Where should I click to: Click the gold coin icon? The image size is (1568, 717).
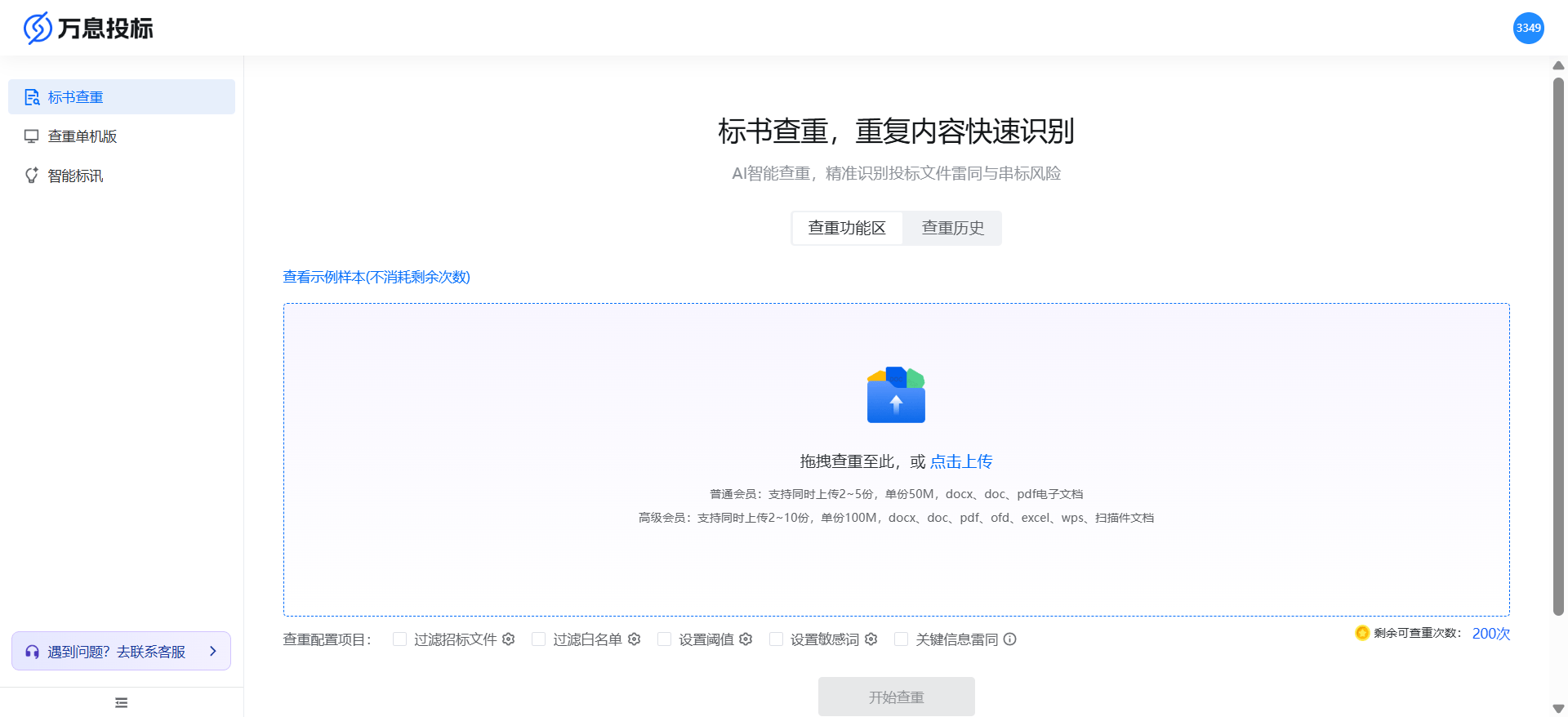click(x=1362, y=633)
